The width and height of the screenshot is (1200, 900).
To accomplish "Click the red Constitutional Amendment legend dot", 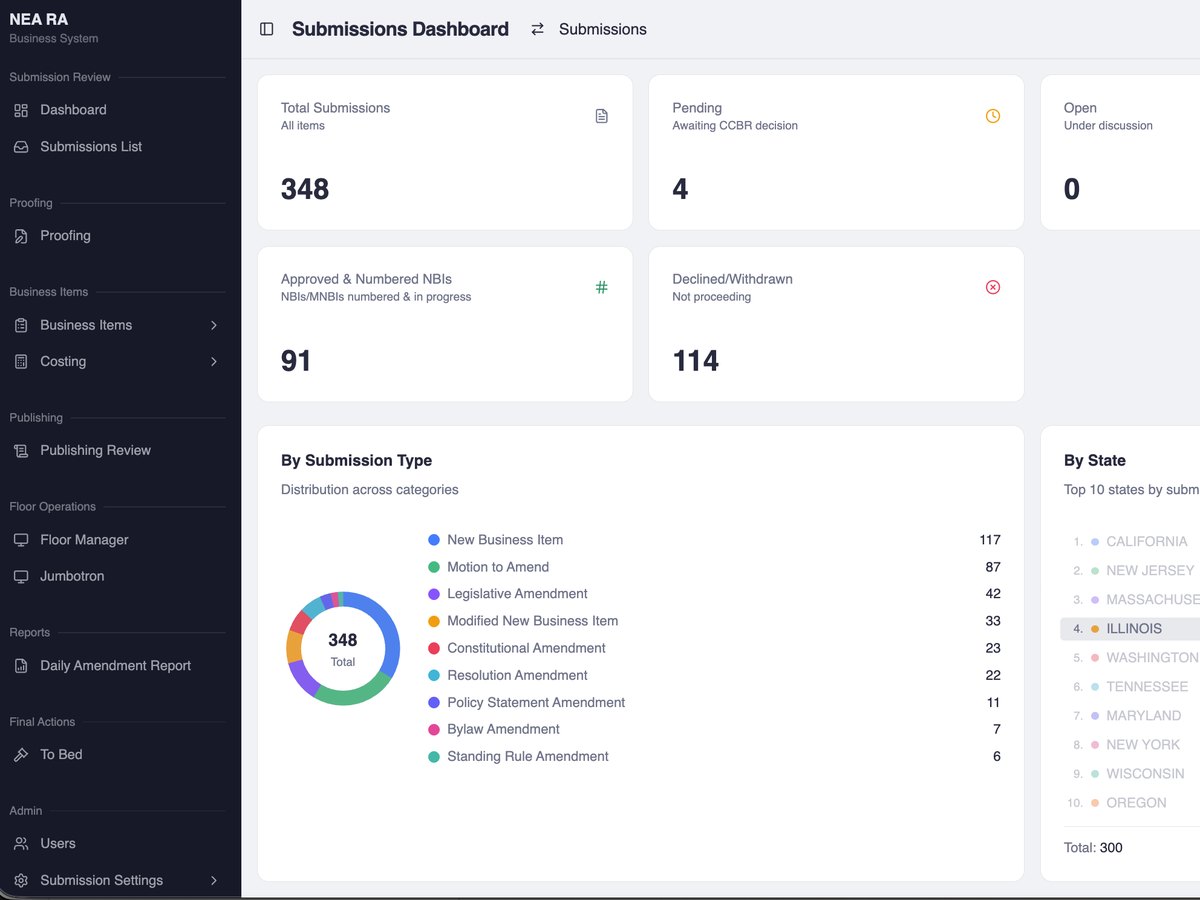I will [x=434, y=648].
